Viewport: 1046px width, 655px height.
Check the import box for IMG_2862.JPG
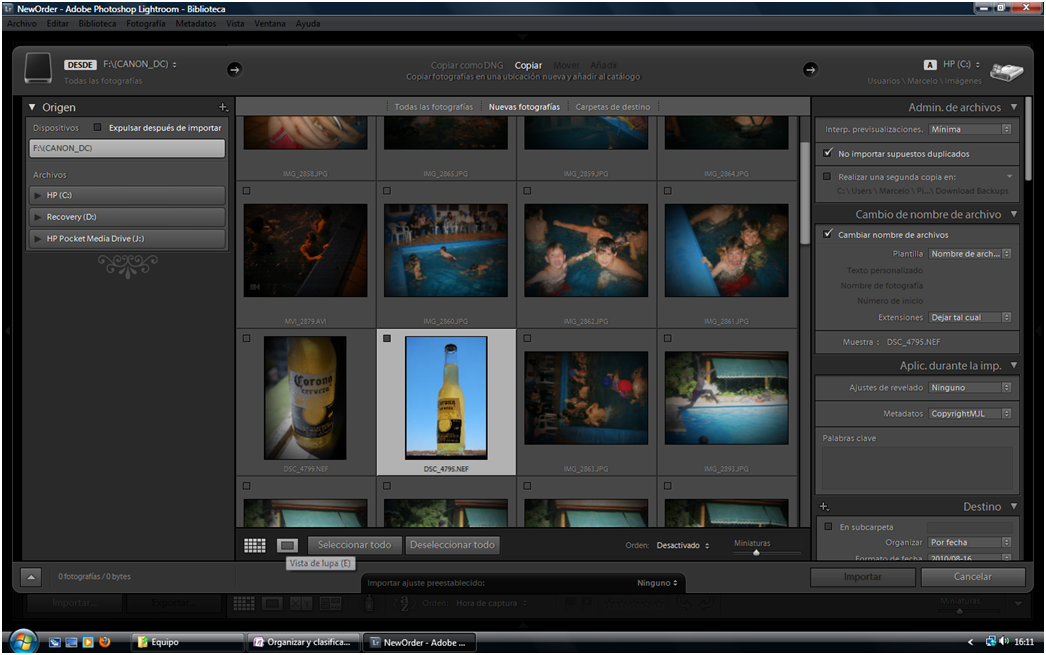[x=527, y=191]
